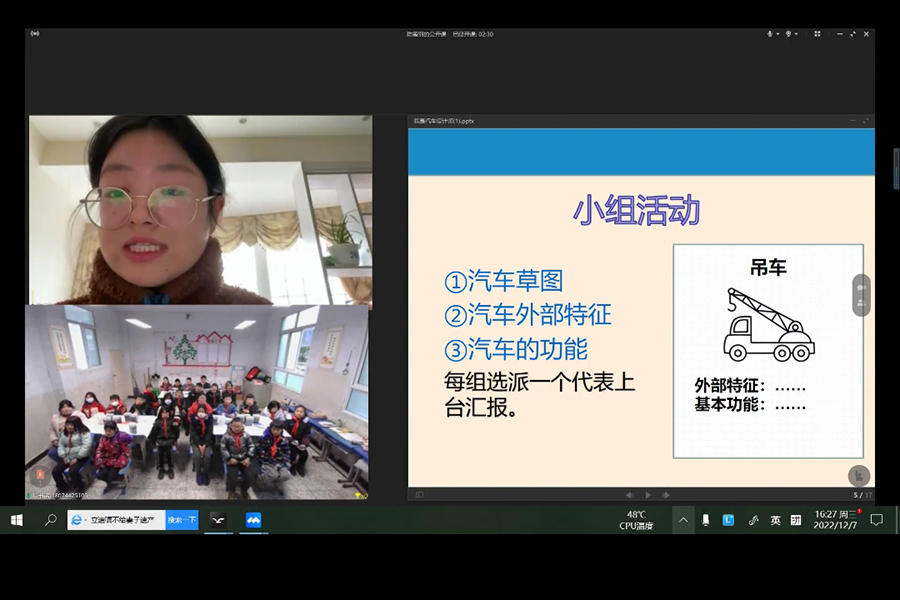Play the slideshow presentation
Image resolution: width=900 pixels, height=600 pixels.
pyautogui.click(x=648, y=495)
